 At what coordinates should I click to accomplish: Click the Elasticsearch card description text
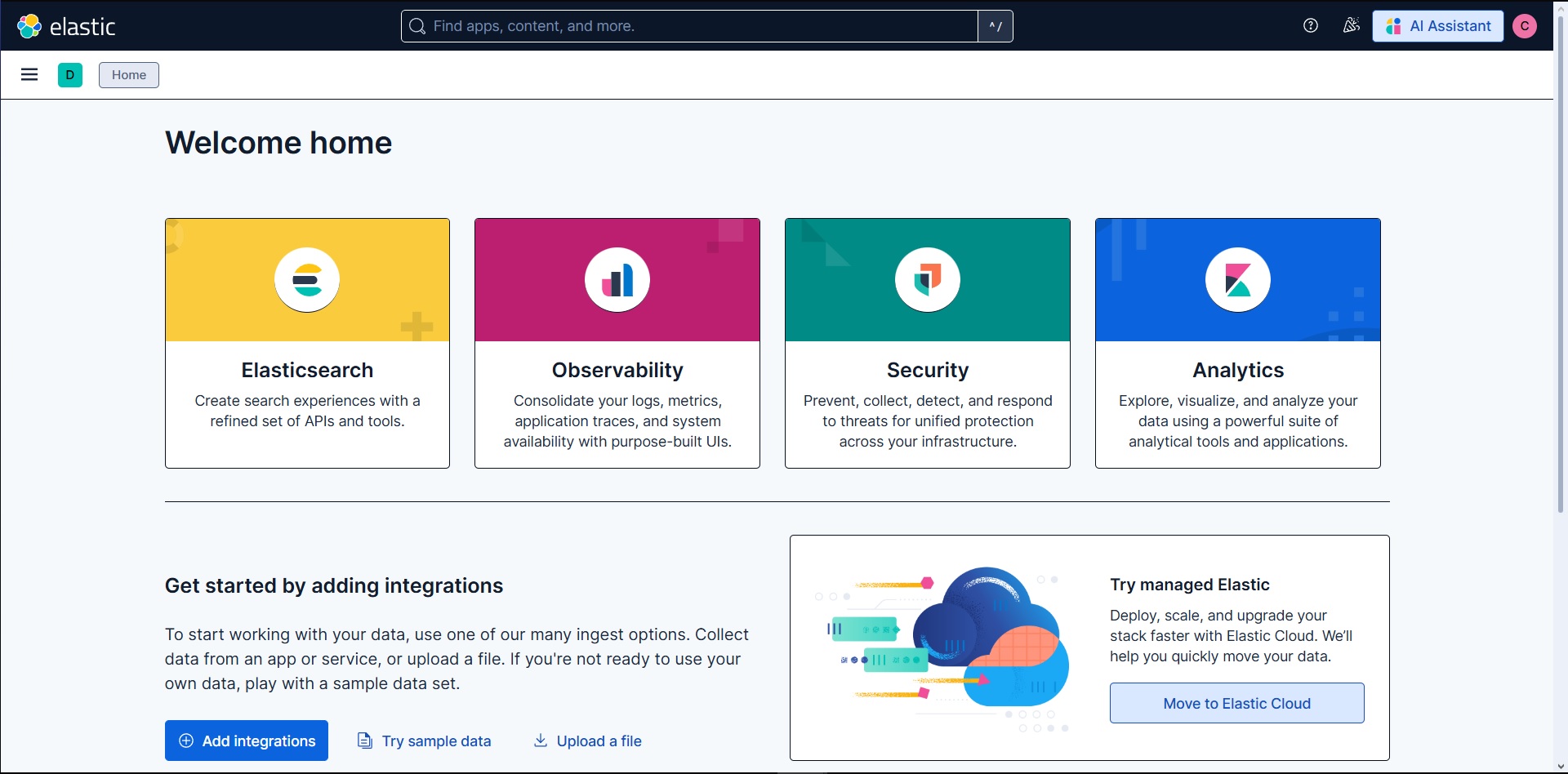(x=307, y=411)
